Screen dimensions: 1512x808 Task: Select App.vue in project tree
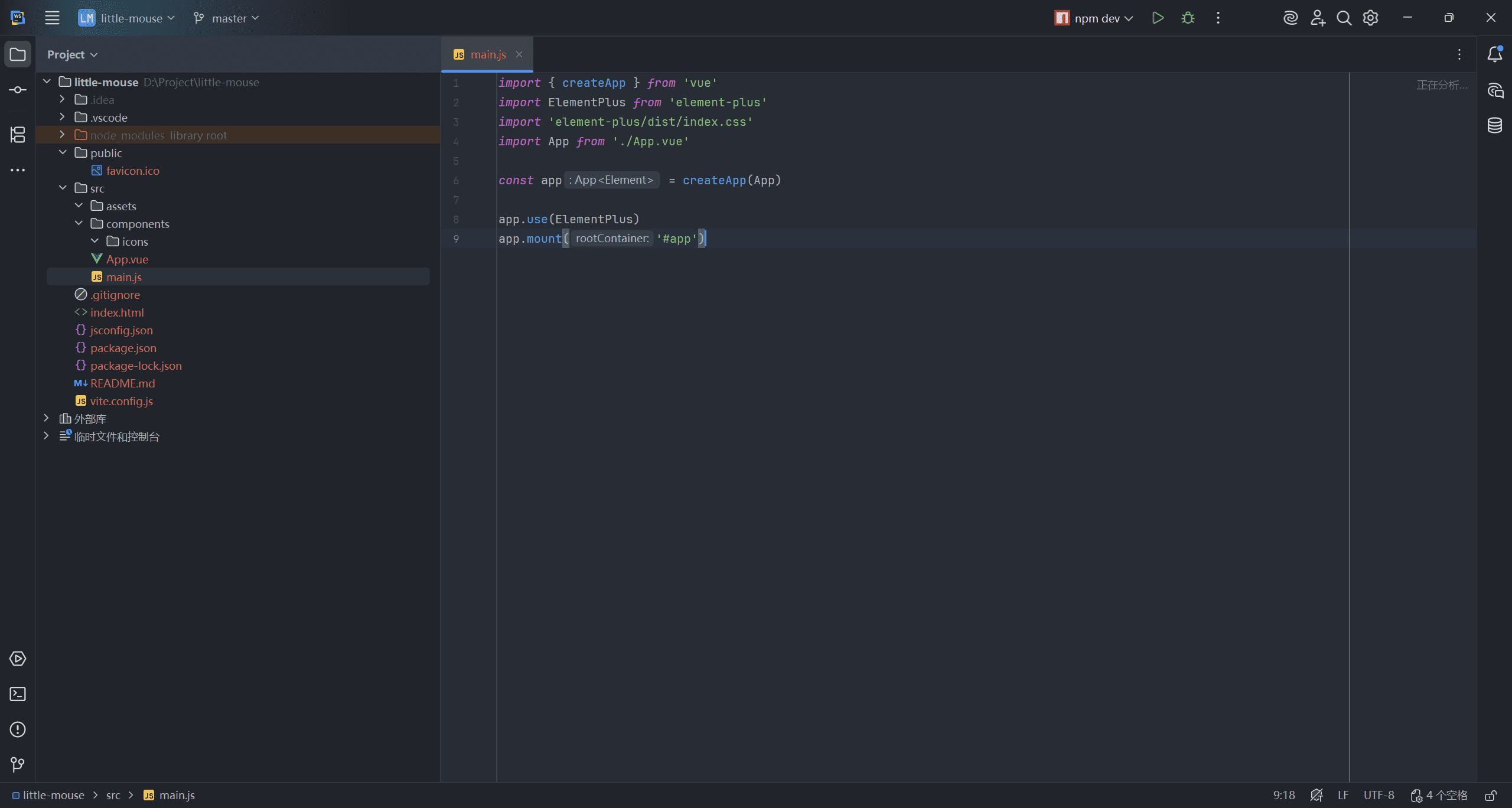click(x=127, y=259)
